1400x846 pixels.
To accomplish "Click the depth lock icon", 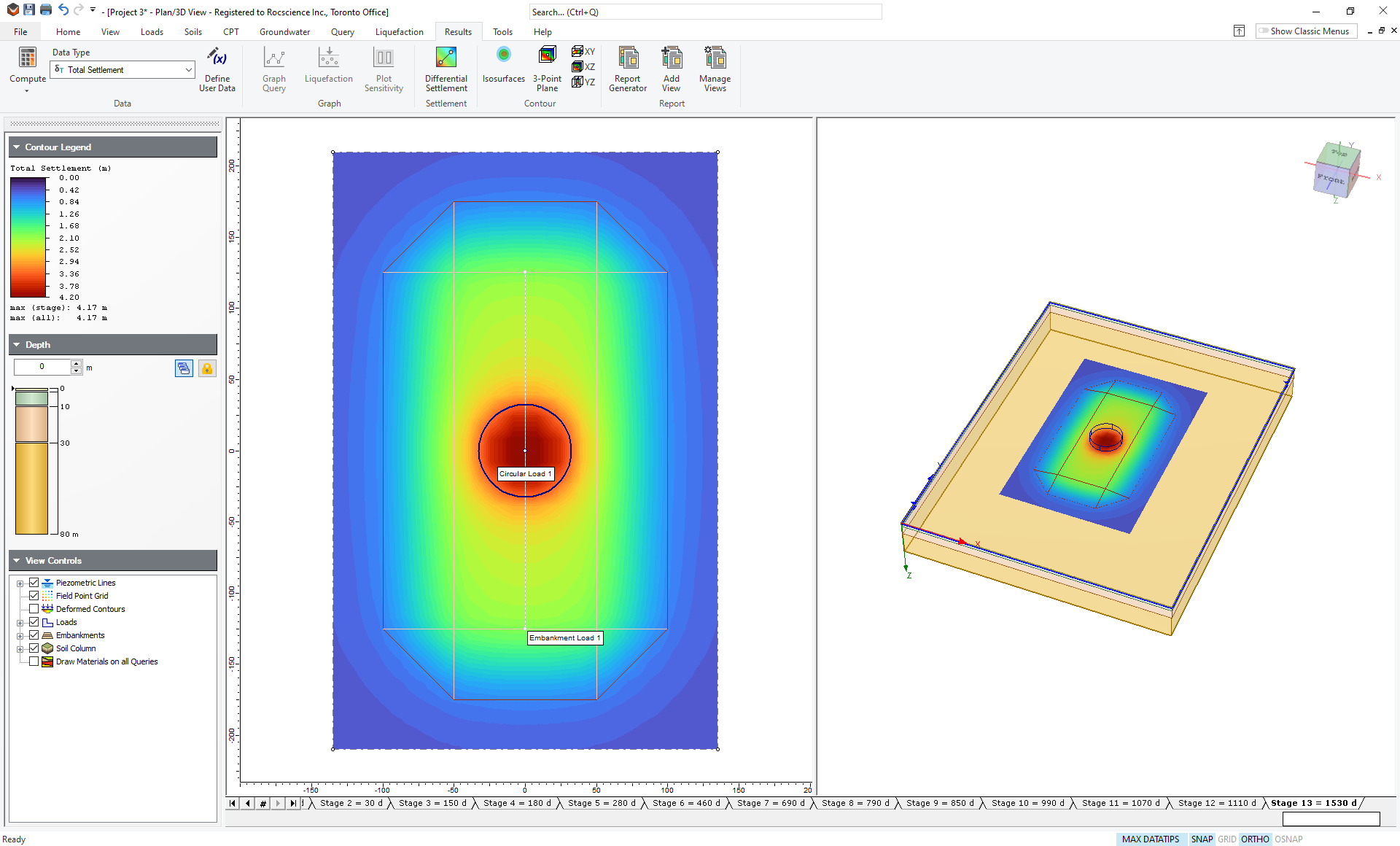I will point(207,368).
